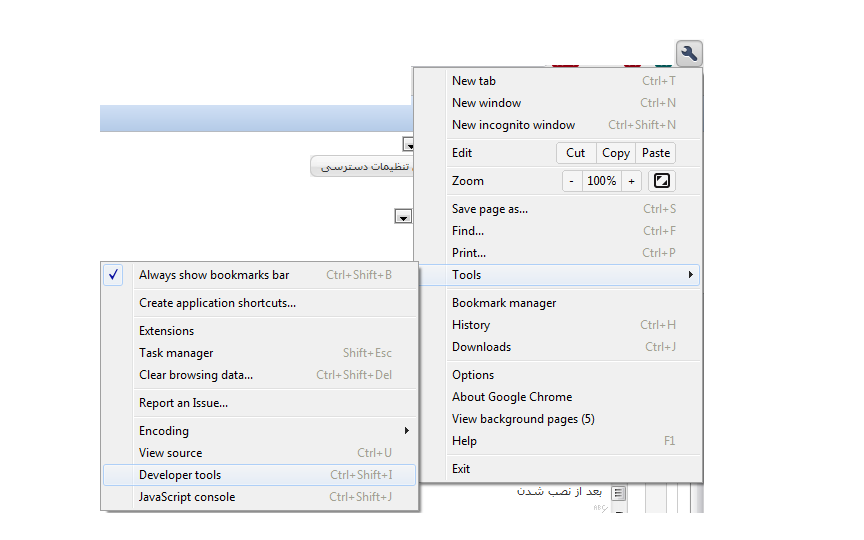The width and height of the screenshot is (864, 540).
Task: Open Bookmark manager
Action: pyautogui.click(x=504, y=303)
